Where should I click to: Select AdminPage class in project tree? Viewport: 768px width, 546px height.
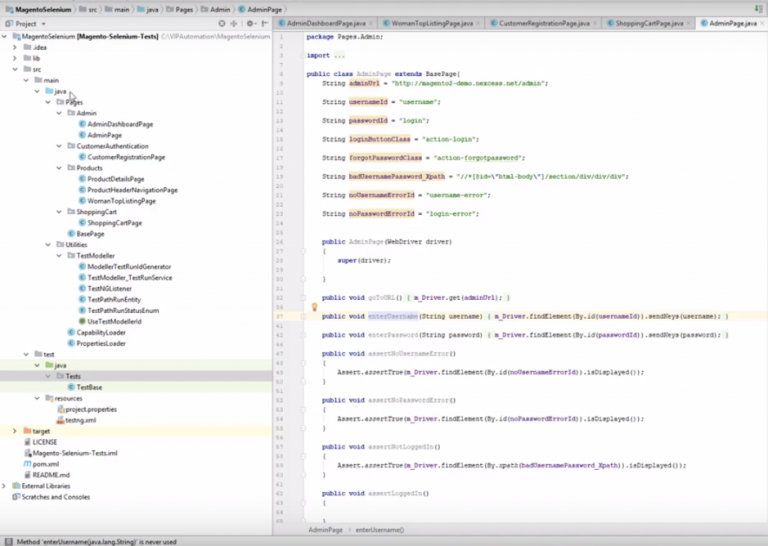[100, 135]
